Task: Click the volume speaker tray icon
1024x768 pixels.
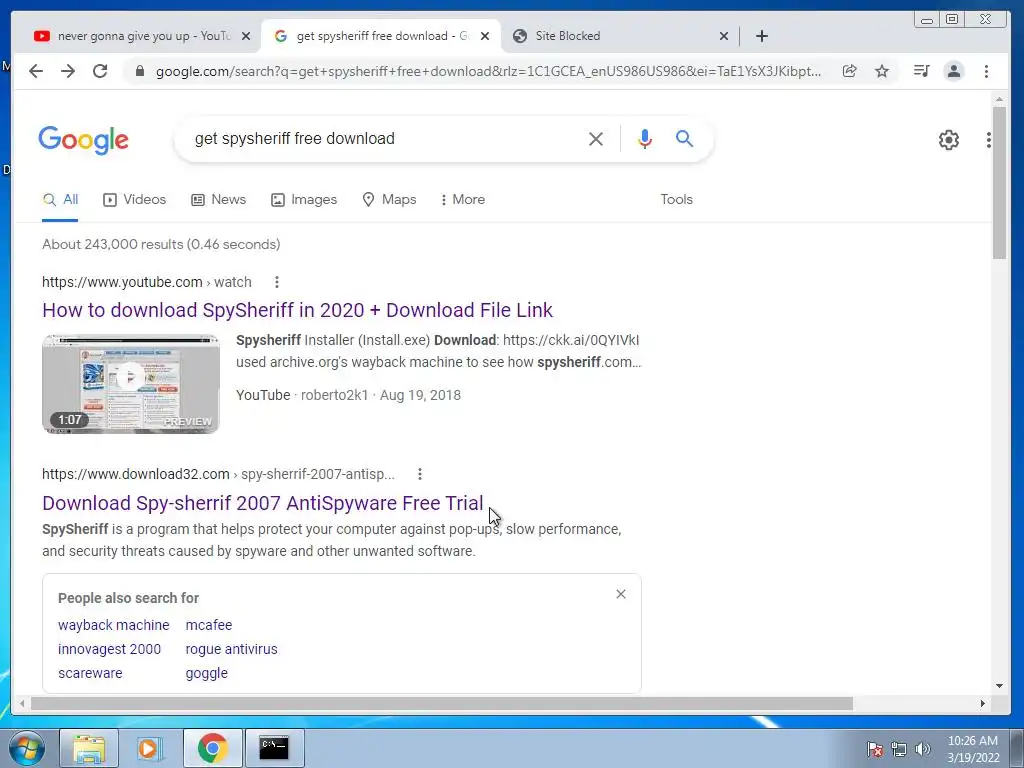Action: point(923,749)
